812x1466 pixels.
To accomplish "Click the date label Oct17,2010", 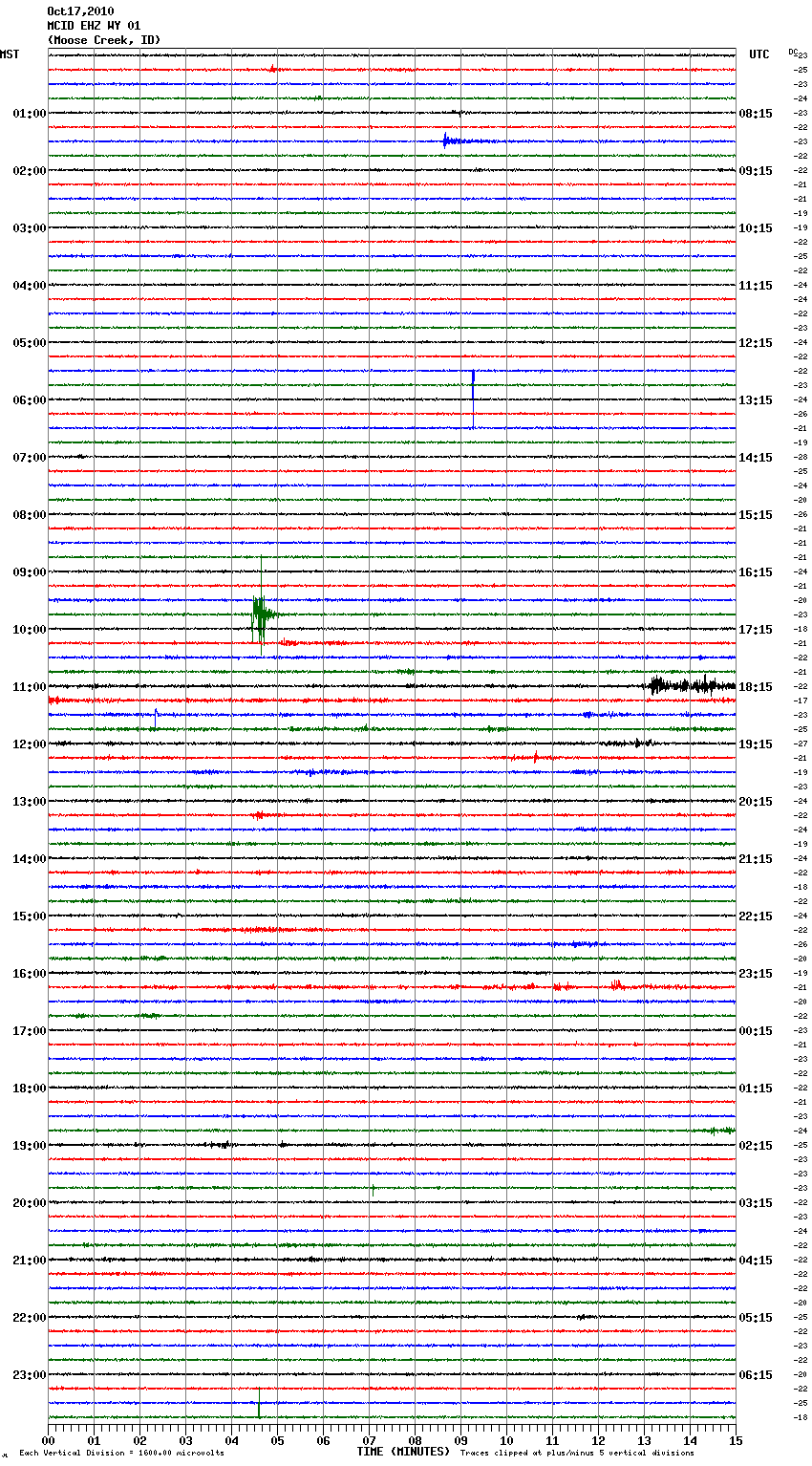I will pyautogui.click(x=80, y=11).
